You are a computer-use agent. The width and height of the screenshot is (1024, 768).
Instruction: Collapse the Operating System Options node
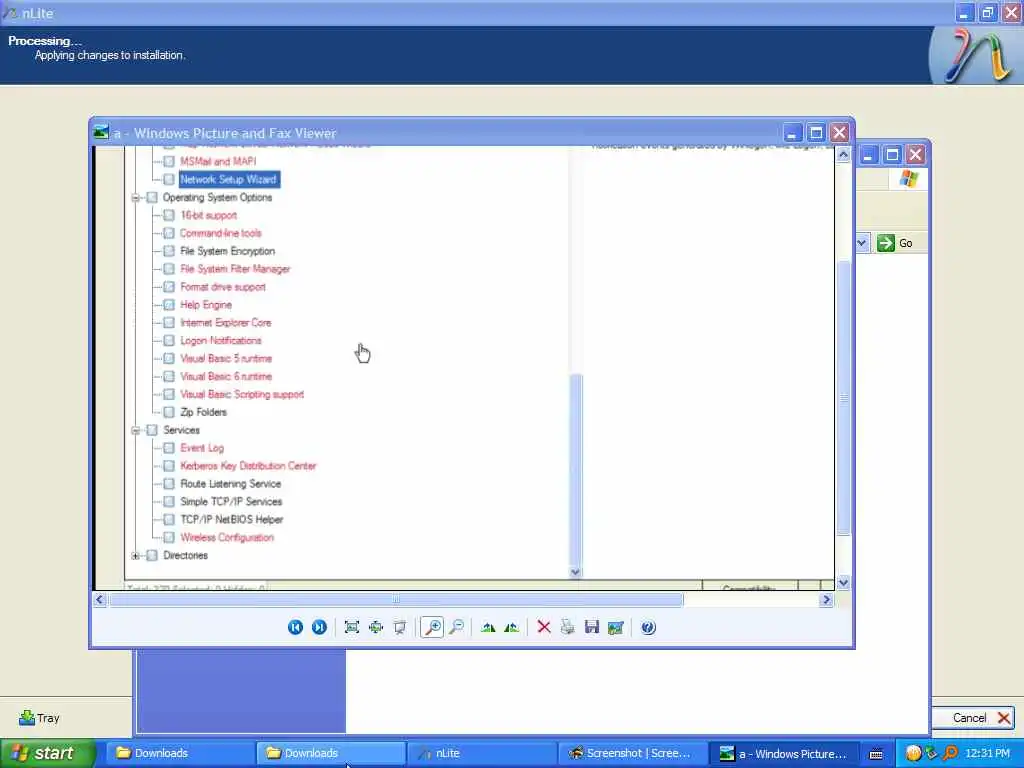[135, 197]
